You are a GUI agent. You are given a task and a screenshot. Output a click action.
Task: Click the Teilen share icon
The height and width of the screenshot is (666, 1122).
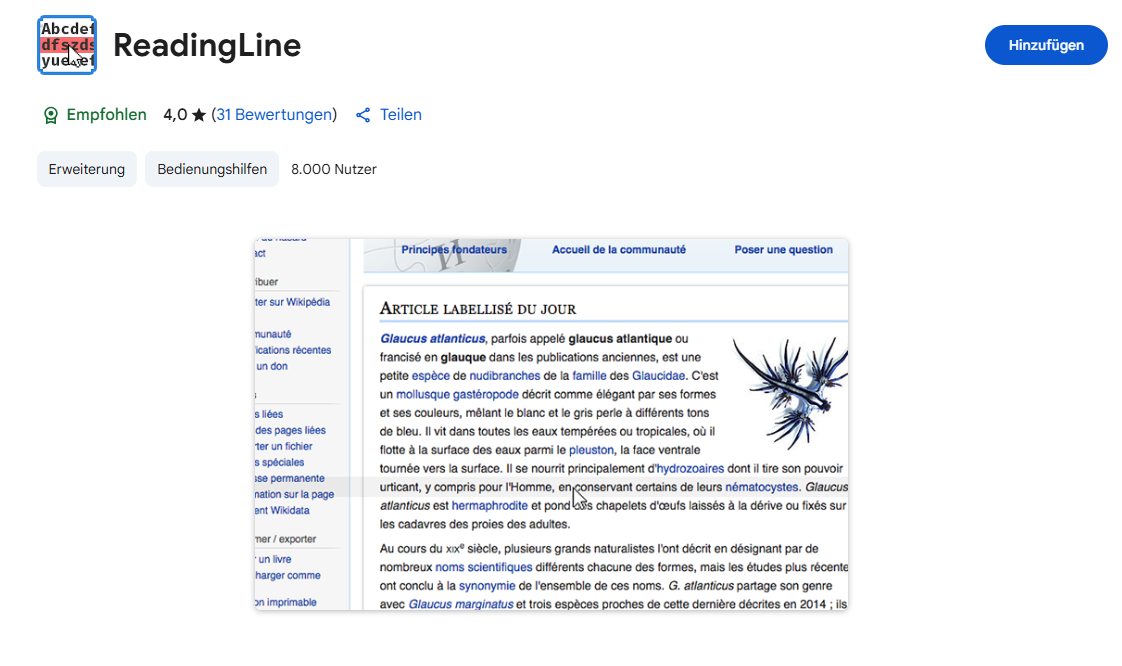pos(363,114)
